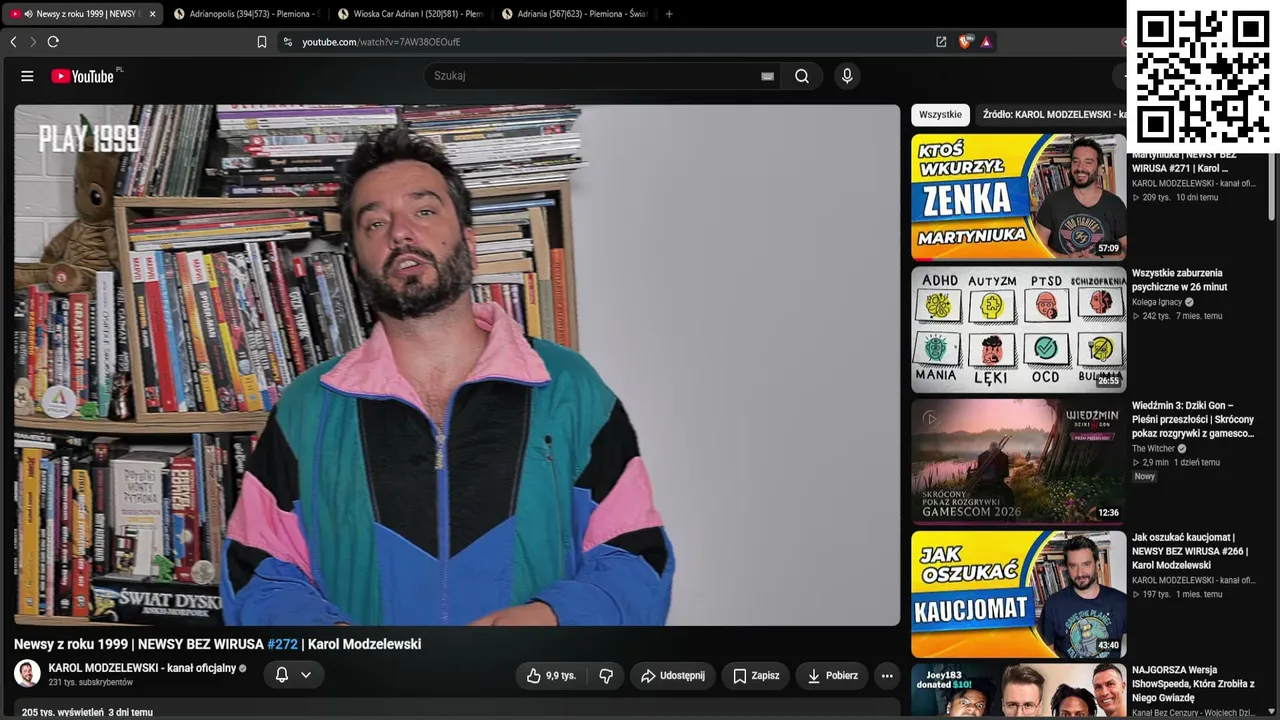The height and width of the screenshot is (720, 1280).
Task: Open The Witcher channel name
Action: pos(1153,449)
